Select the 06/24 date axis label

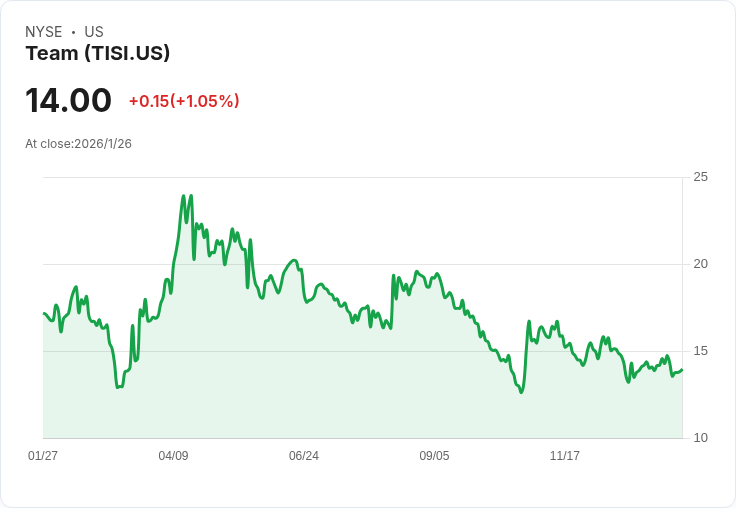click(x=304, y=456)
